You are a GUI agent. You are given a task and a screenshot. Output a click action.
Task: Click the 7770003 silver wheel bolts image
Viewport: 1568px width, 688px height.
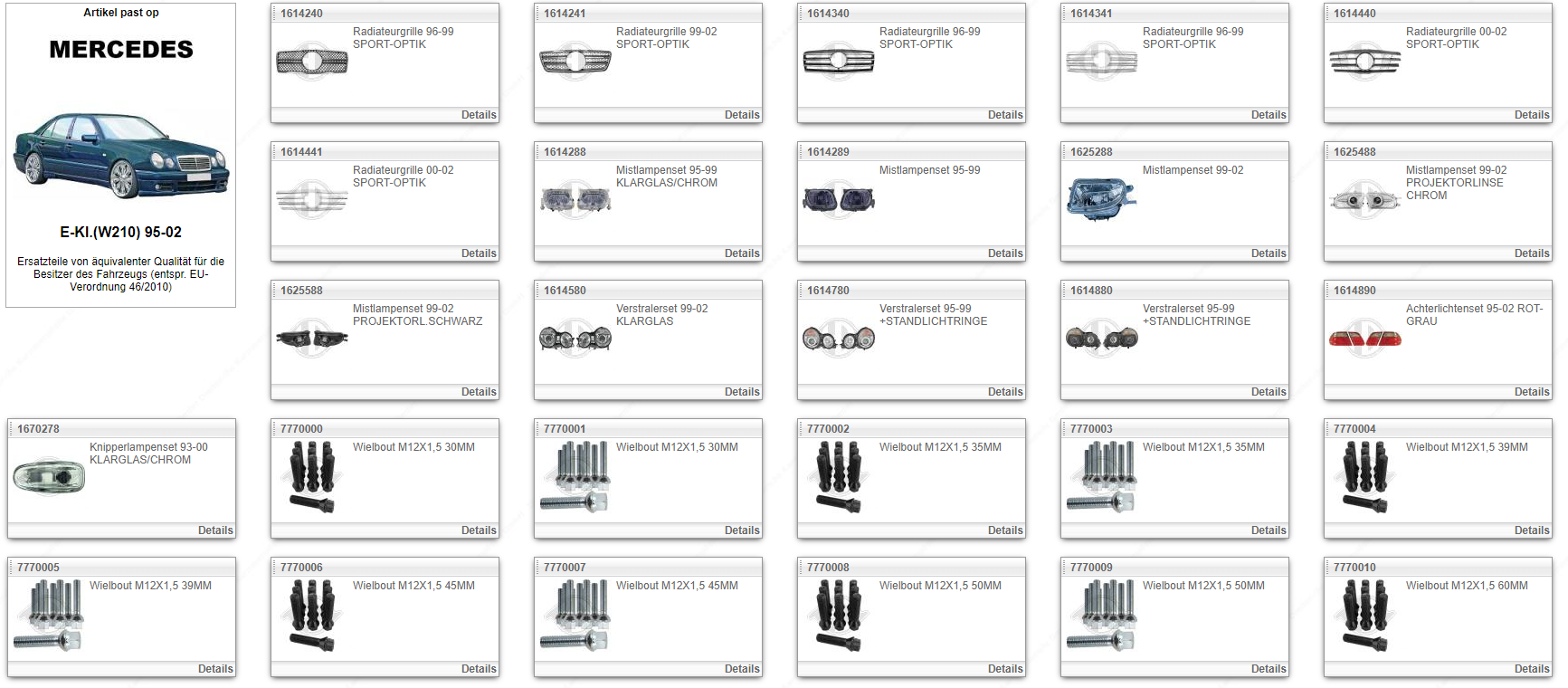(x=1102, y=477)
